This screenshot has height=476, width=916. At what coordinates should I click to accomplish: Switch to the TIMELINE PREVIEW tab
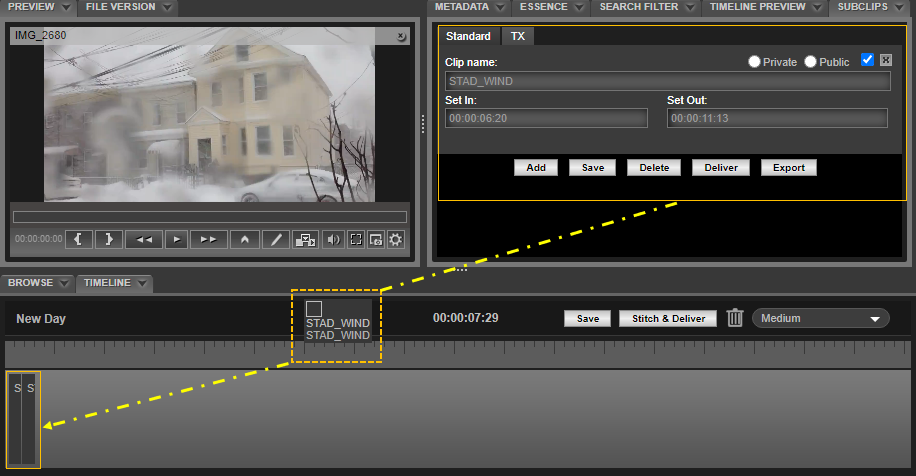click(758, 7)
